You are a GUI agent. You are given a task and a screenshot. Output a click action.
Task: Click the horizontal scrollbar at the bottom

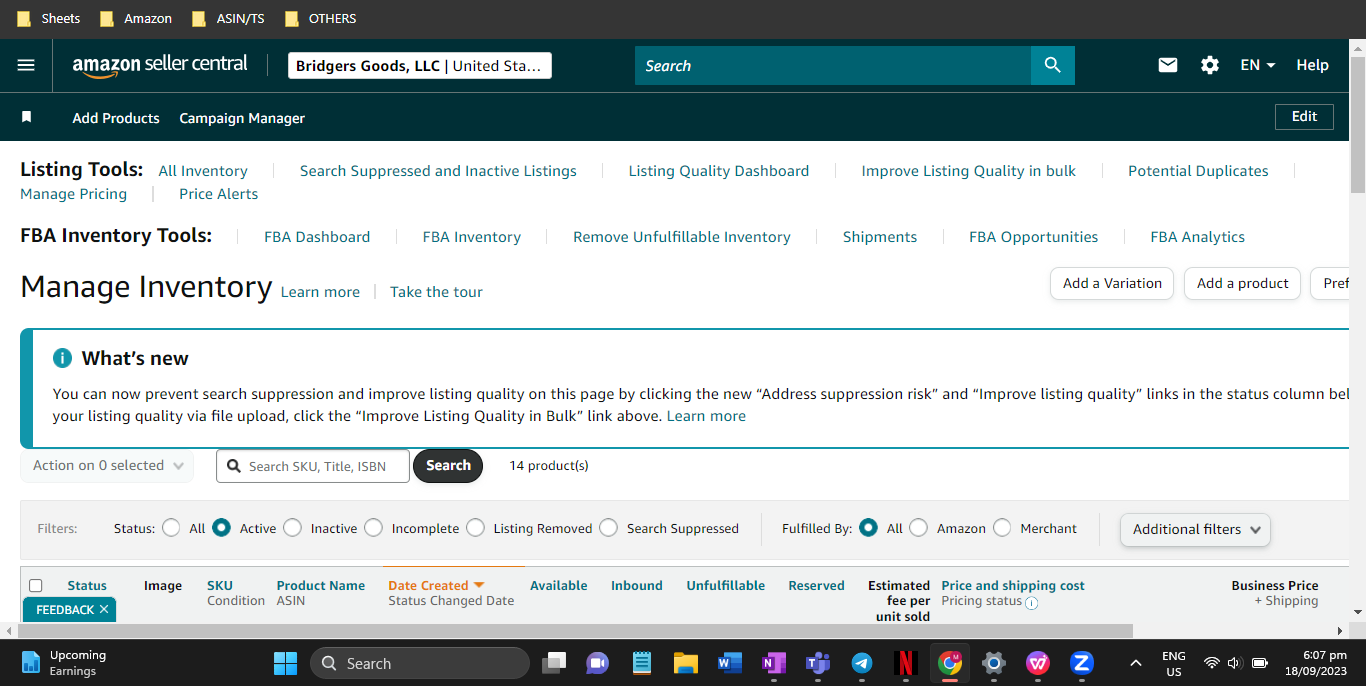tap(574, 631)
